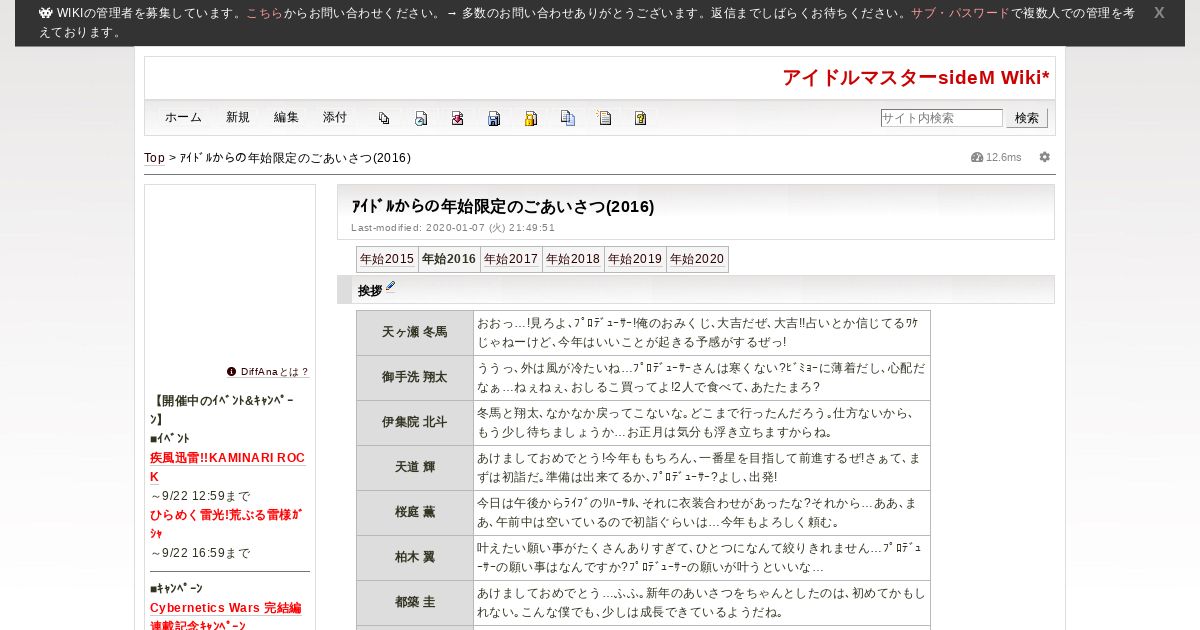Click the copy page icon in toolbar
The width and height of the screenshot is (1200, 630).
pos(384,118)
